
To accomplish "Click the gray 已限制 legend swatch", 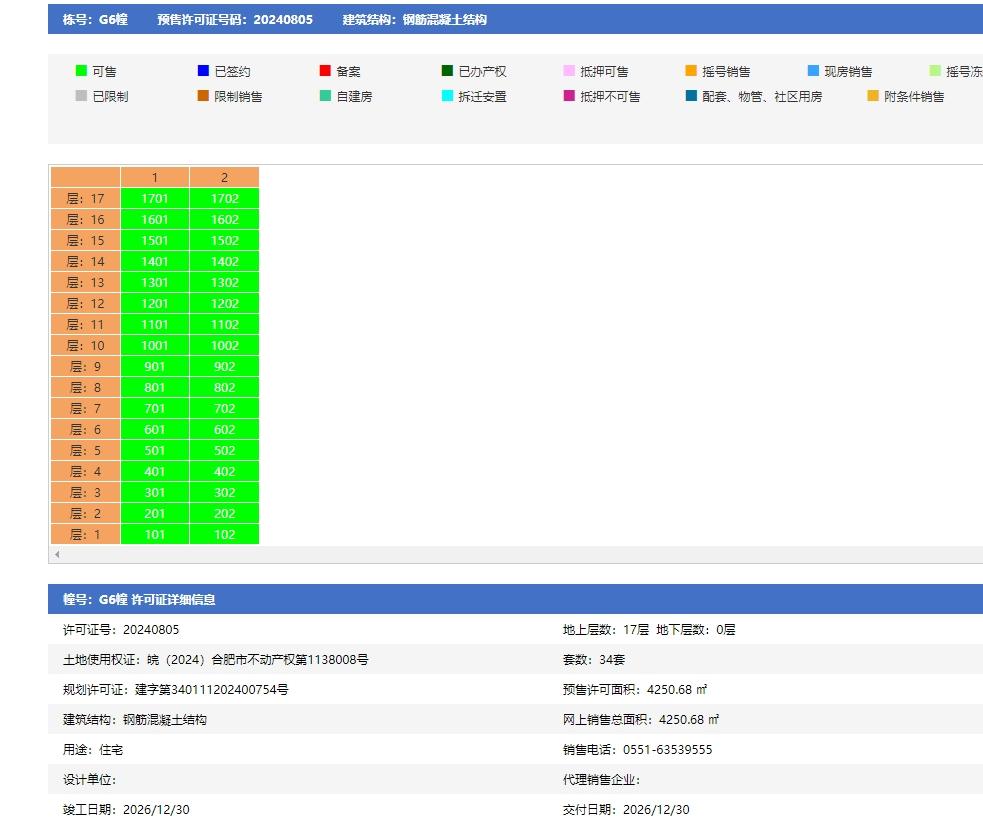I will 81,96.
